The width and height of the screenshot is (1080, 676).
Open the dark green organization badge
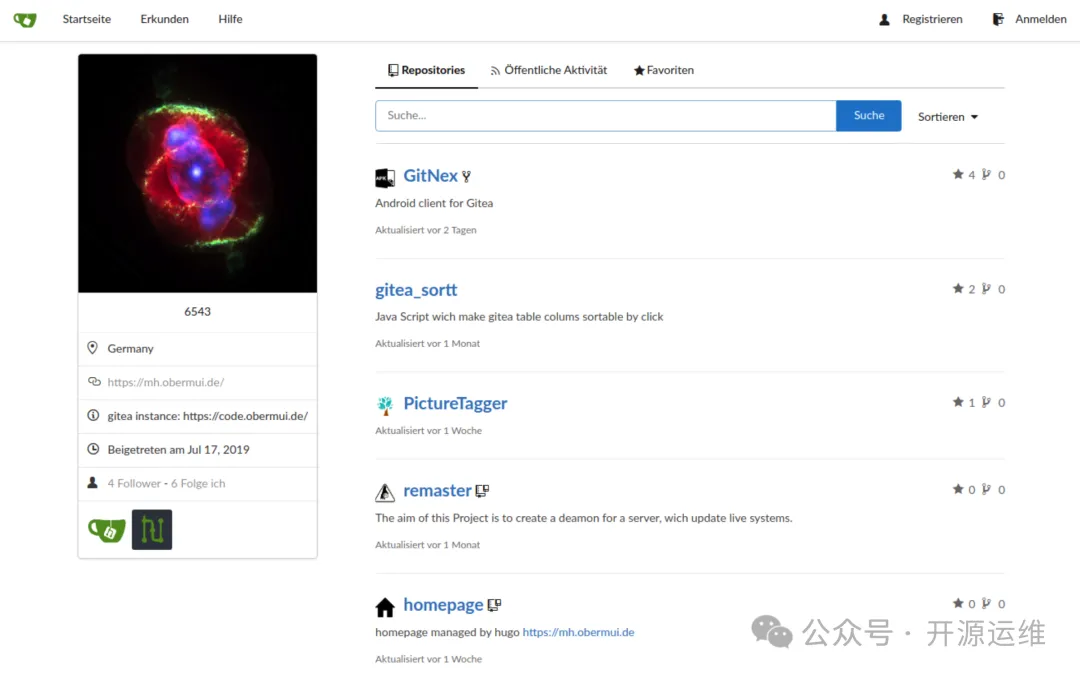pyautogui.click(x=152, y=530)
